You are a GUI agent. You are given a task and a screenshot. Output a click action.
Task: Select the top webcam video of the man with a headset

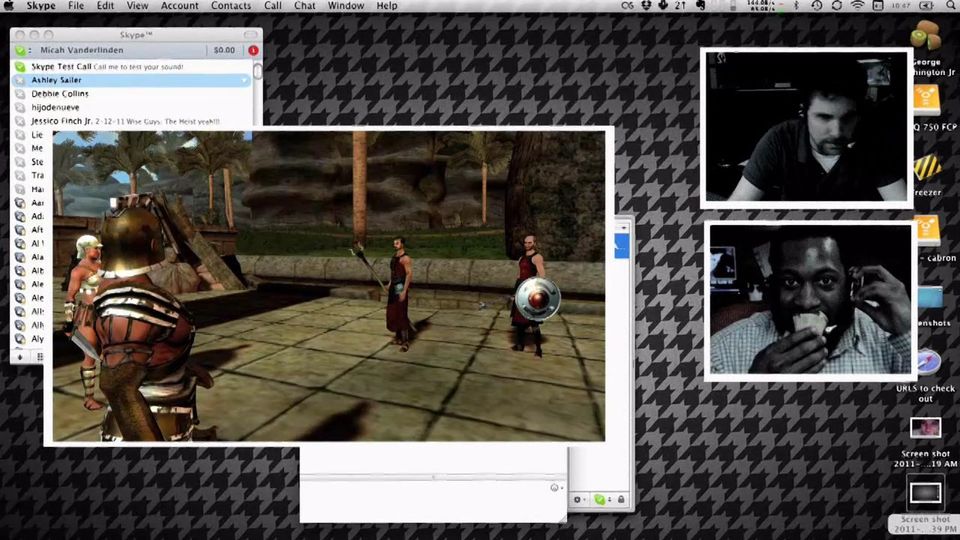point(806,126)
